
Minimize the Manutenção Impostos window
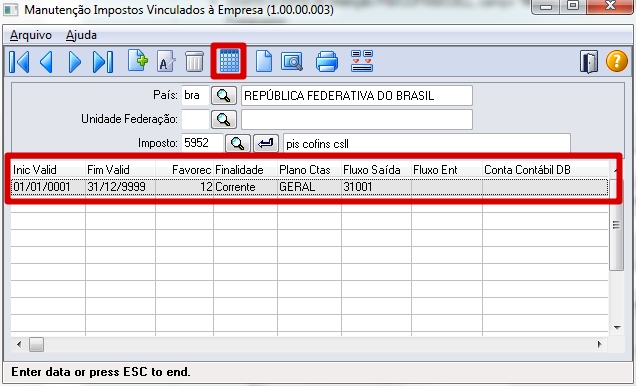tap(546, 7)
